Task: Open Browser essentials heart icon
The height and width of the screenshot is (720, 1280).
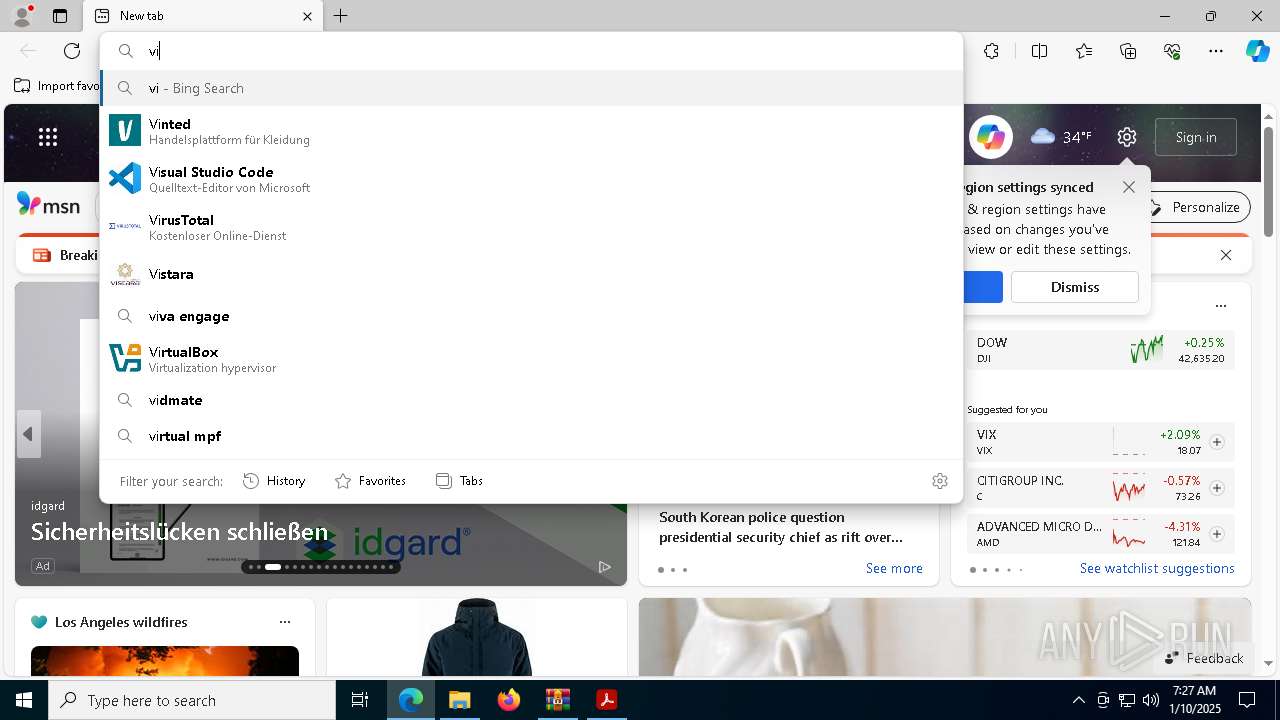Action: [1173, 51]
